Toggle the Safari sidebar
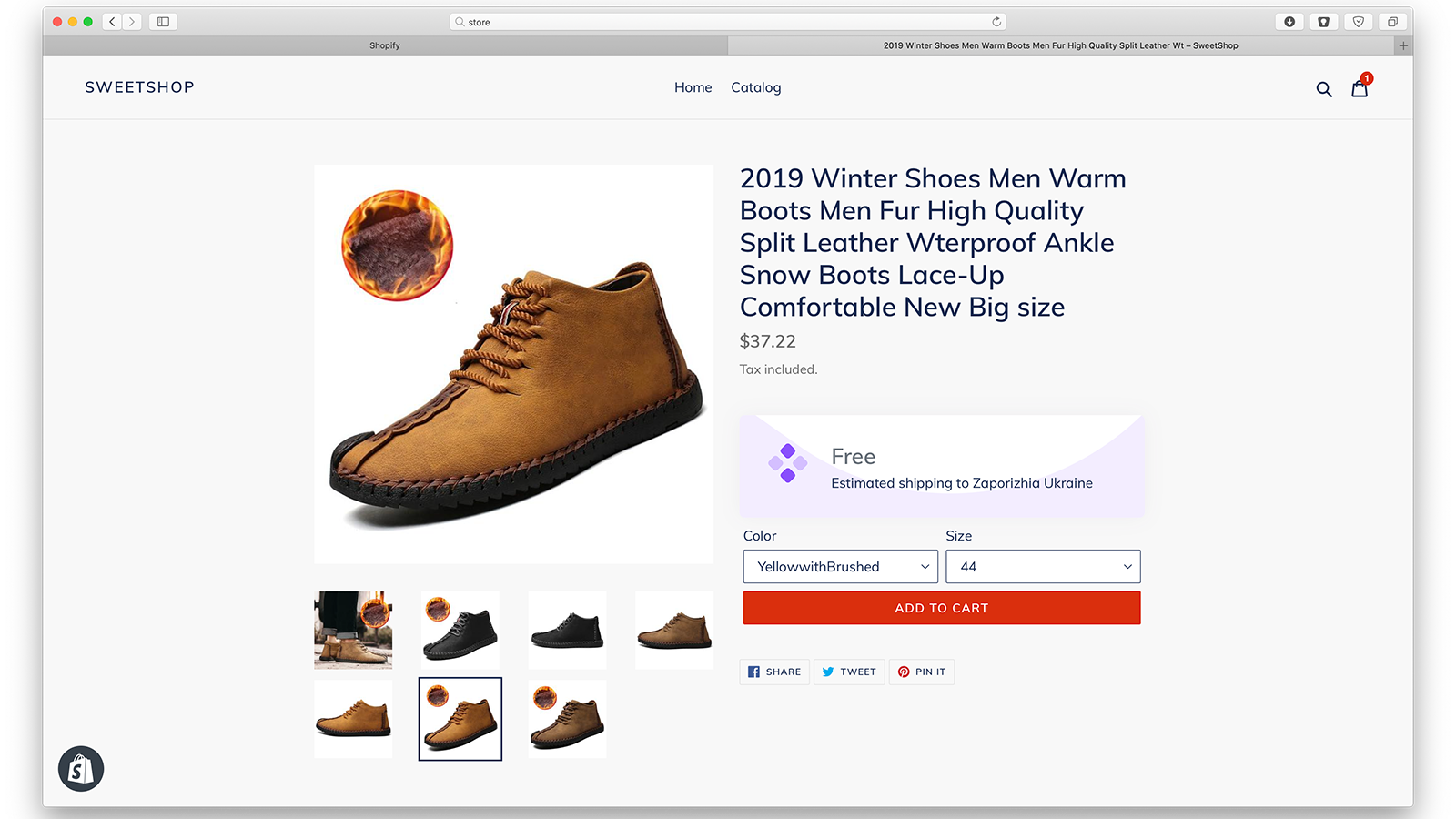This screenshot has width=1456, height=819. [162, 21]
